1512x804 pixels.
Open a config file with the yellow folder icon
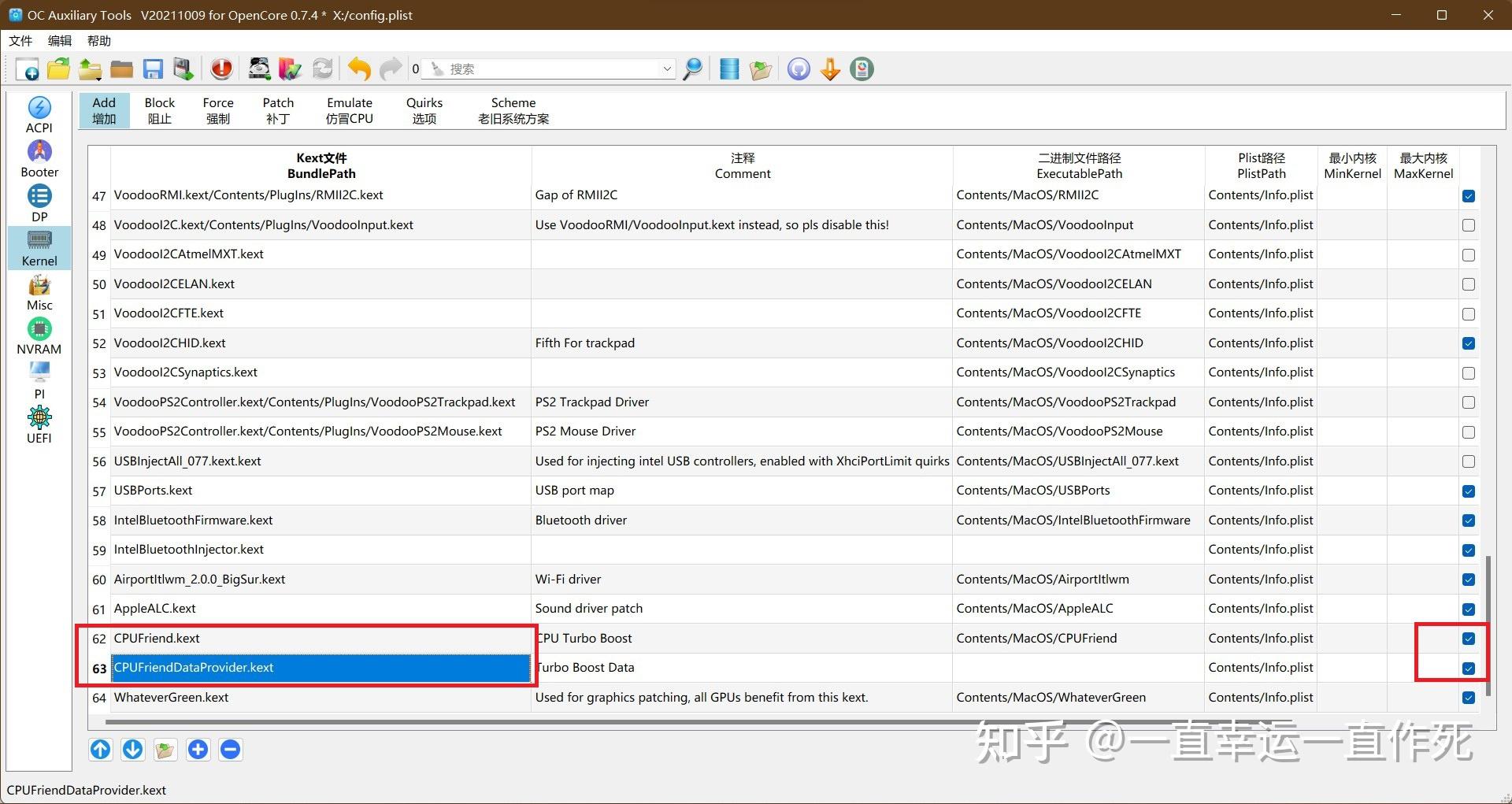click(x=59, y=69)
